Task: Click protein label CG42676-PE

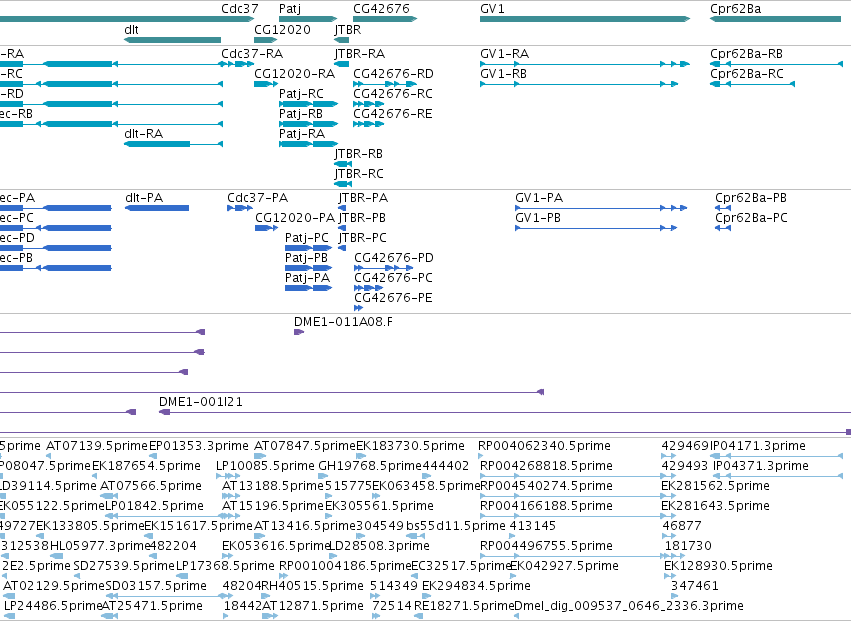Action: (393, 298)
